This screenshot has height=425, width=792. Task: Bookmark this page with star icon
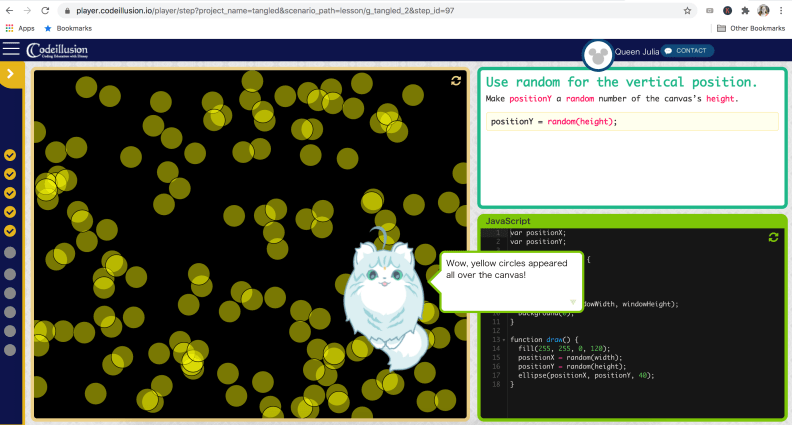point(687,11)
